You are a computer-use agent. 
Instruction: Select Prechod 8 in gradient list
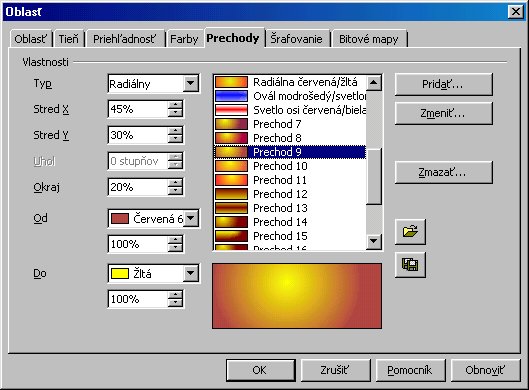click(x=290, y=138)
